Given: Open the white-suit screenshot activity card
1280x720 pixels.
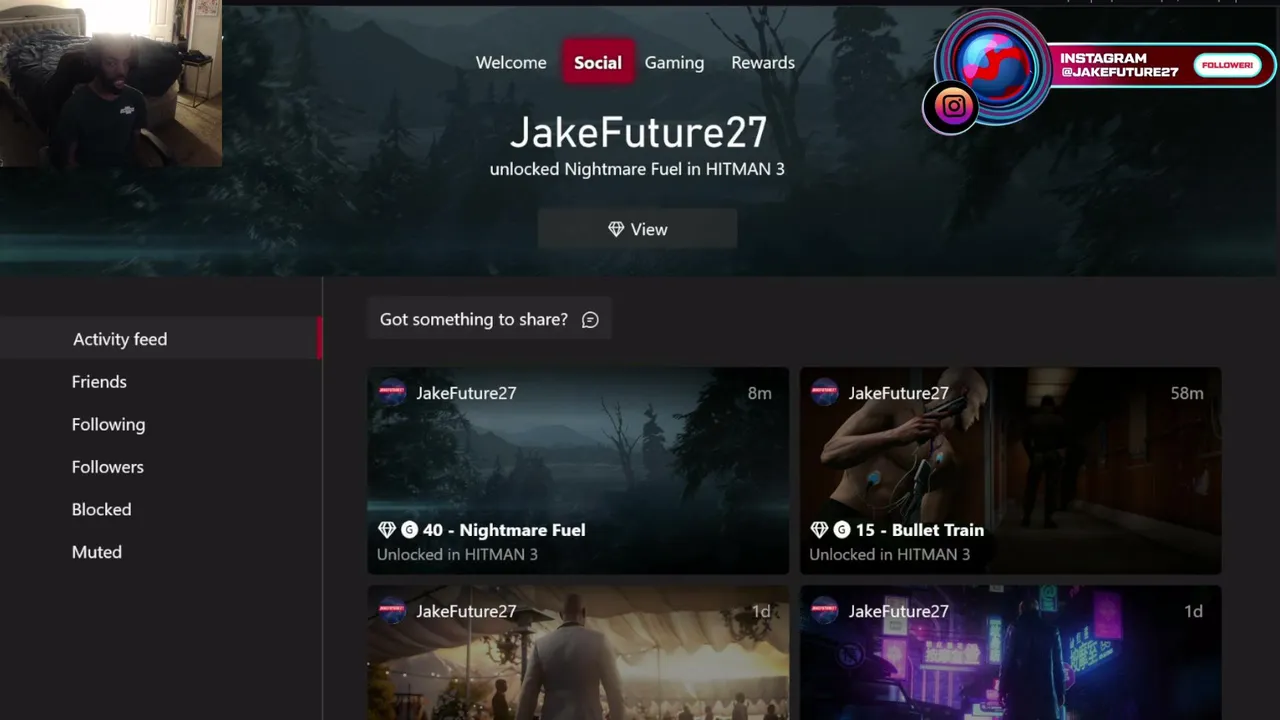Looking at the screenshot, I should tap(578, 653).
